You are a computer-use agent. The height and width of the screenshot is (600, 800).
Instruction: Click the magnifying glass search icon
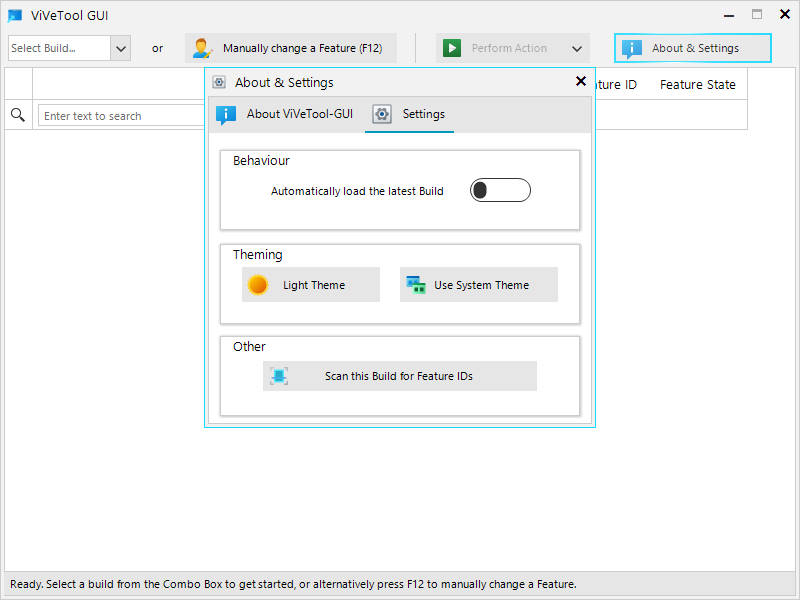coord(18,116)
